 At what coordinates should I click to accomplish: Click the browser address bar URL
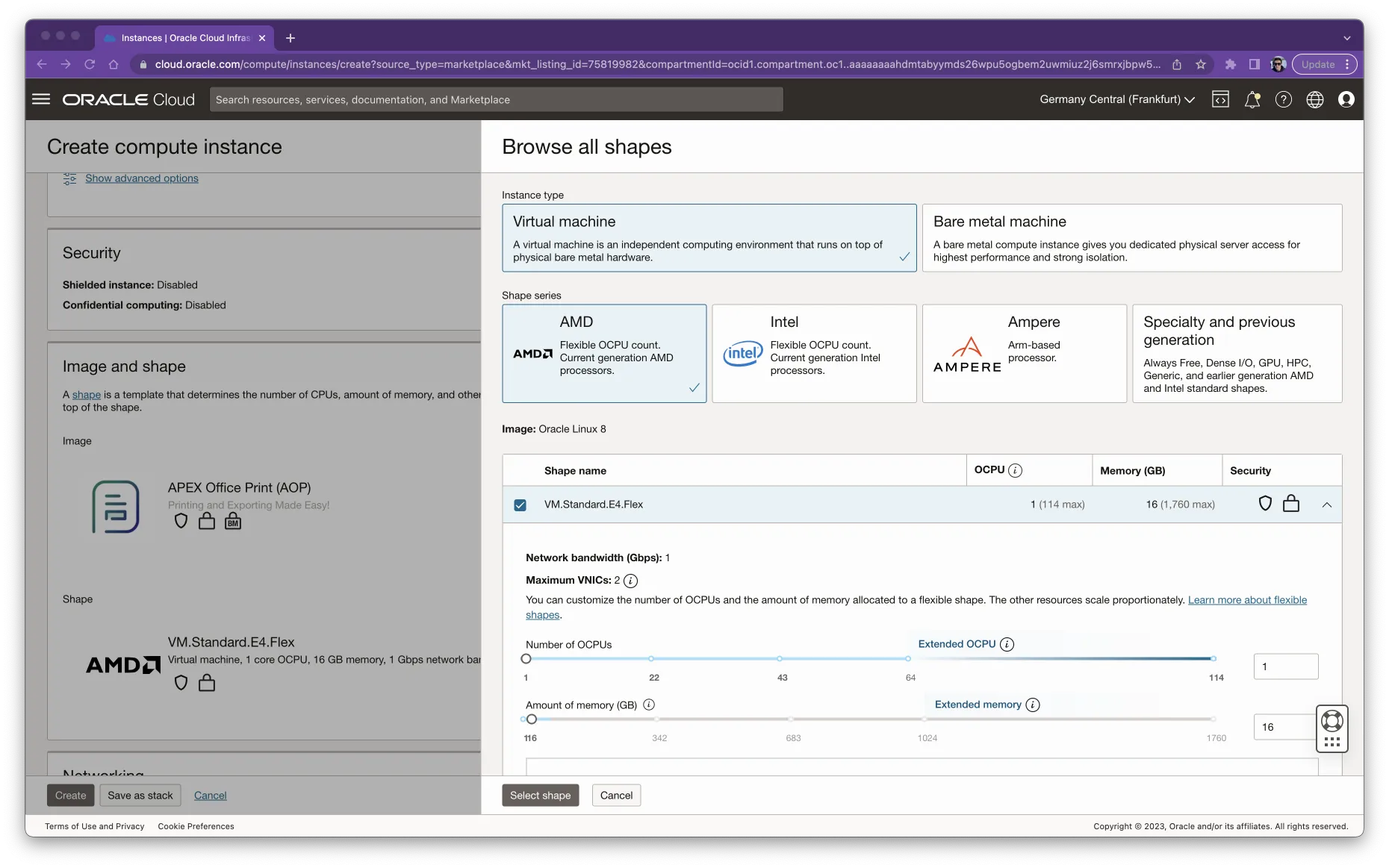click(x=657, y=64)
